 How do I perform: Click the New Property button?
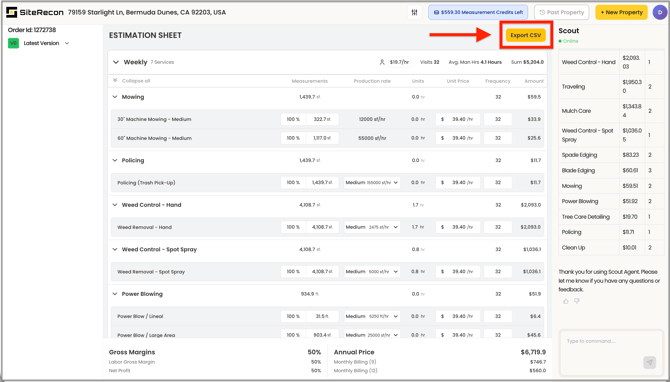(x=621, y=12)
